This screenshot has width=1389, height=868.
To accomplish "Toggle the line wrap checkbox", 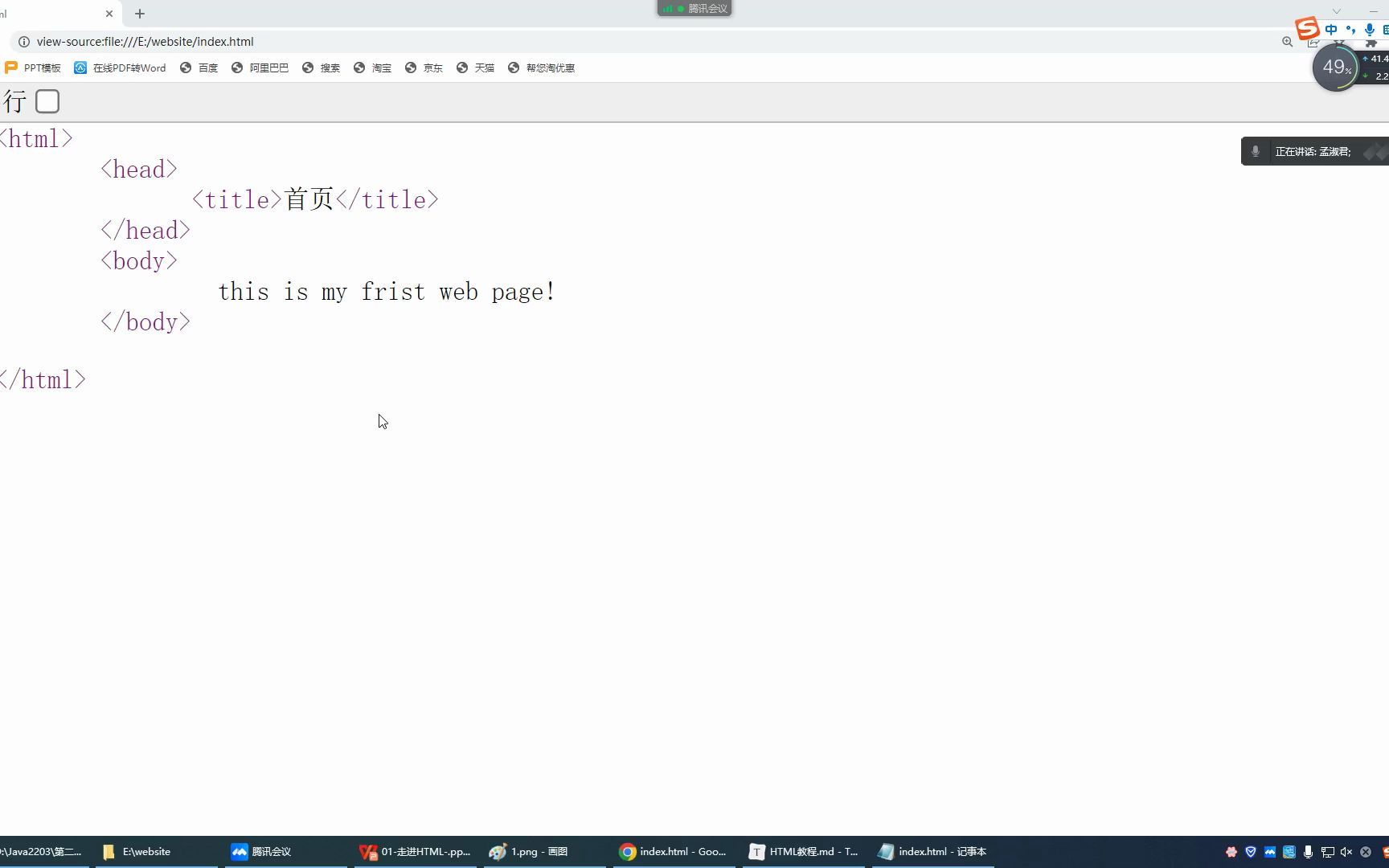I will pos(47,101).
